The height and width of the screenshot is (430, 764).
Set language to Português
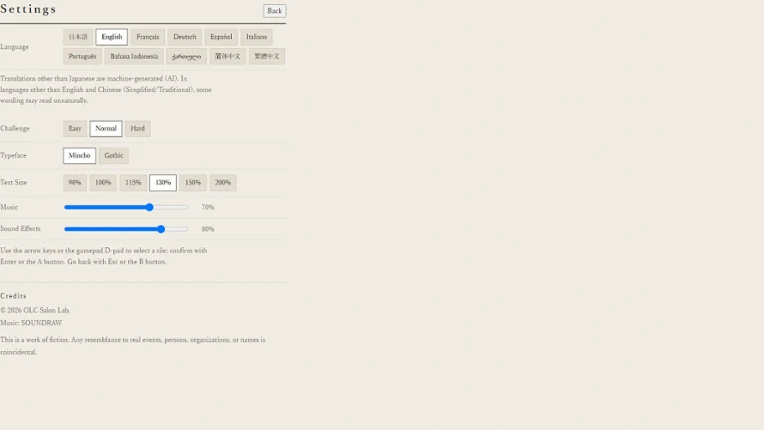click(x=82, y=56)
